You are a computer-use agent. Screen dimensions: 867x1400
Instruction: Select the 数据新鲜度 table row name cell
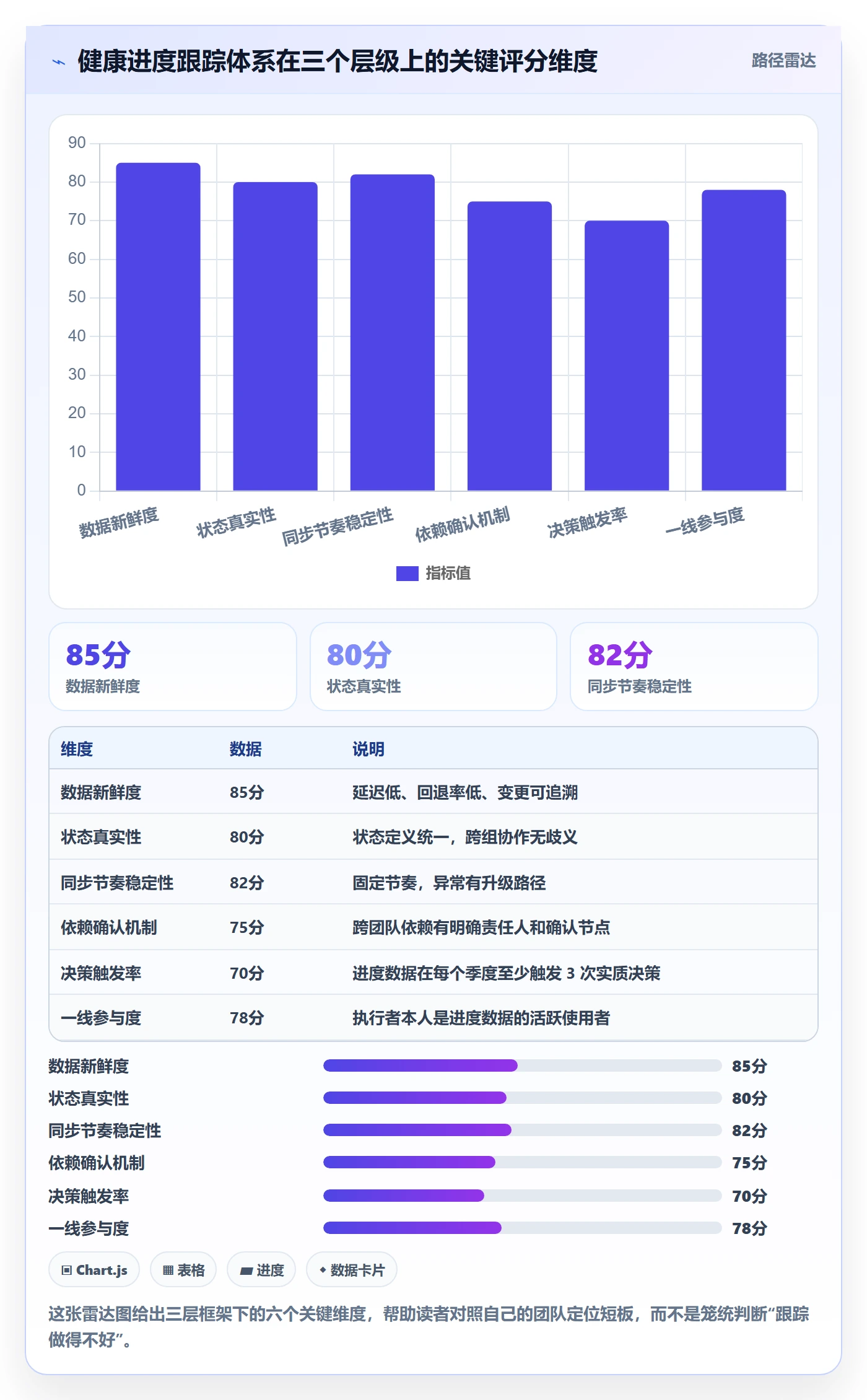point(101,792)
